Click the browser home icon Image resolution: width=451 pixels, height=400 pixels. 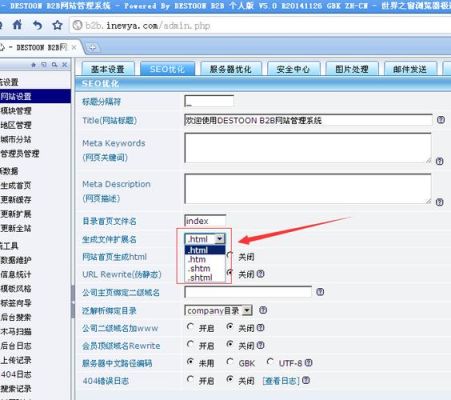click(x=17, y=25)
